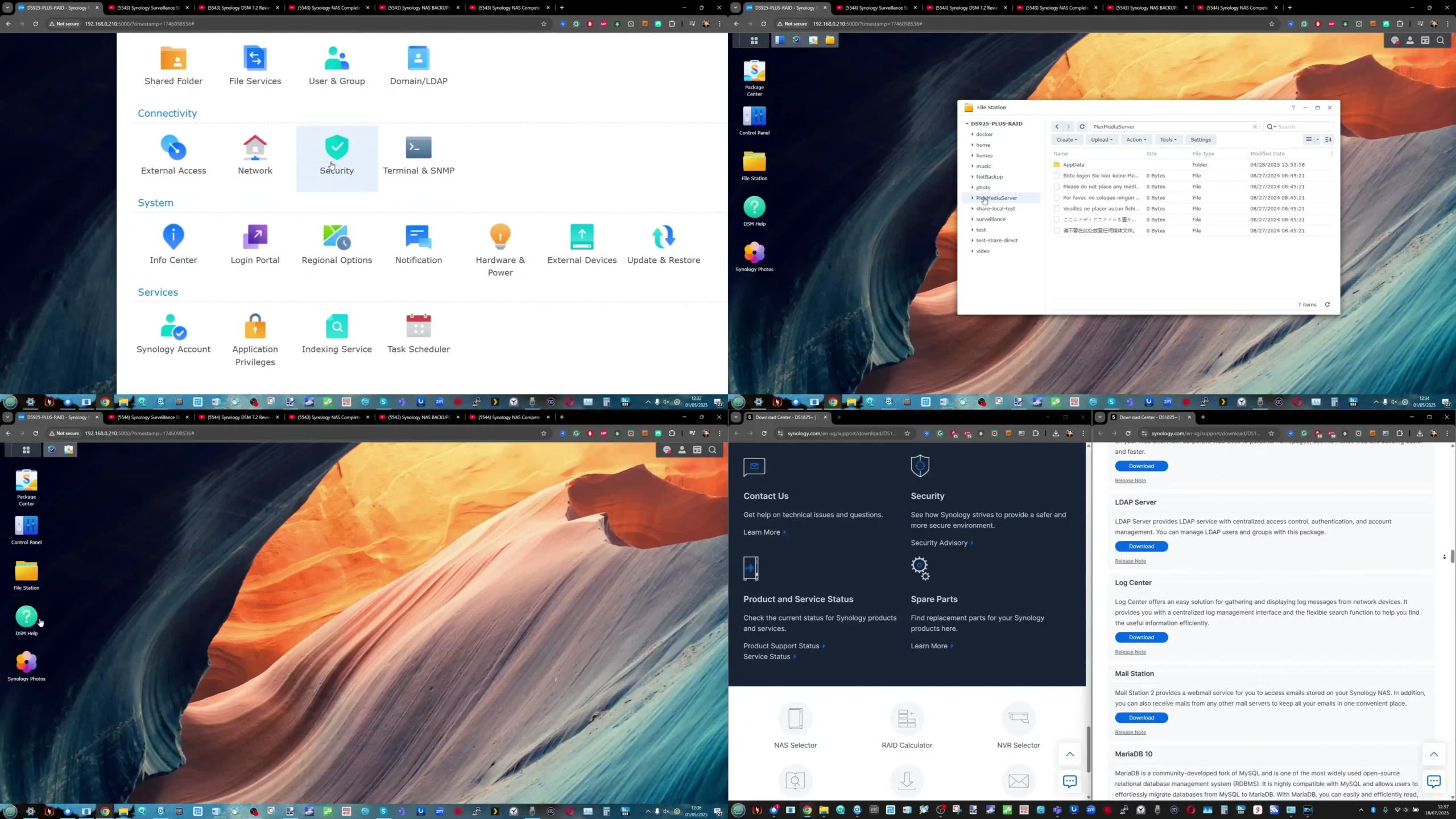Open Task Scheduler settings
The height and width of the screenshot is (819, 1456).
point(419,333)
